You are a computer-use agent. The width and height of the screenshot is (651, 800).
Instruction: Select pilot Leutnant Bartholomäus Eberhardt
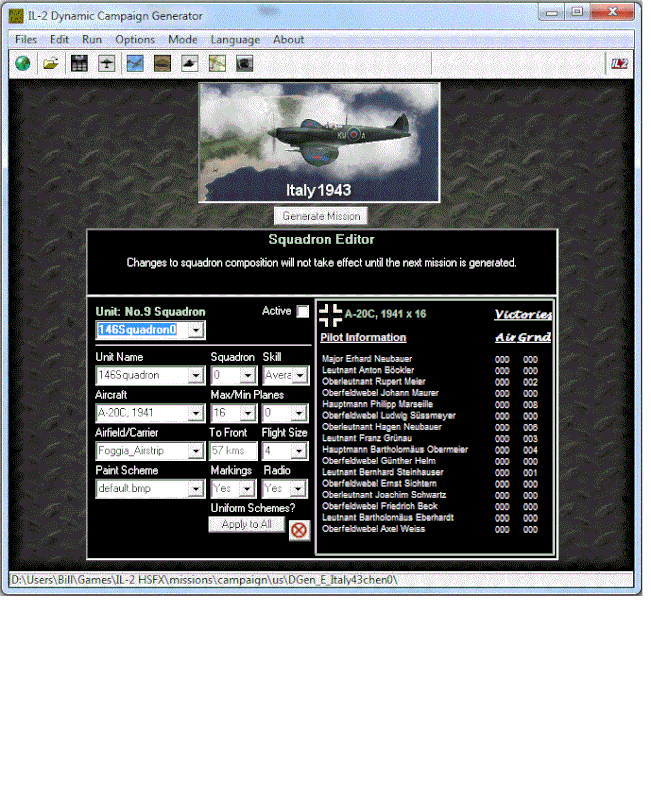[388, 517]
